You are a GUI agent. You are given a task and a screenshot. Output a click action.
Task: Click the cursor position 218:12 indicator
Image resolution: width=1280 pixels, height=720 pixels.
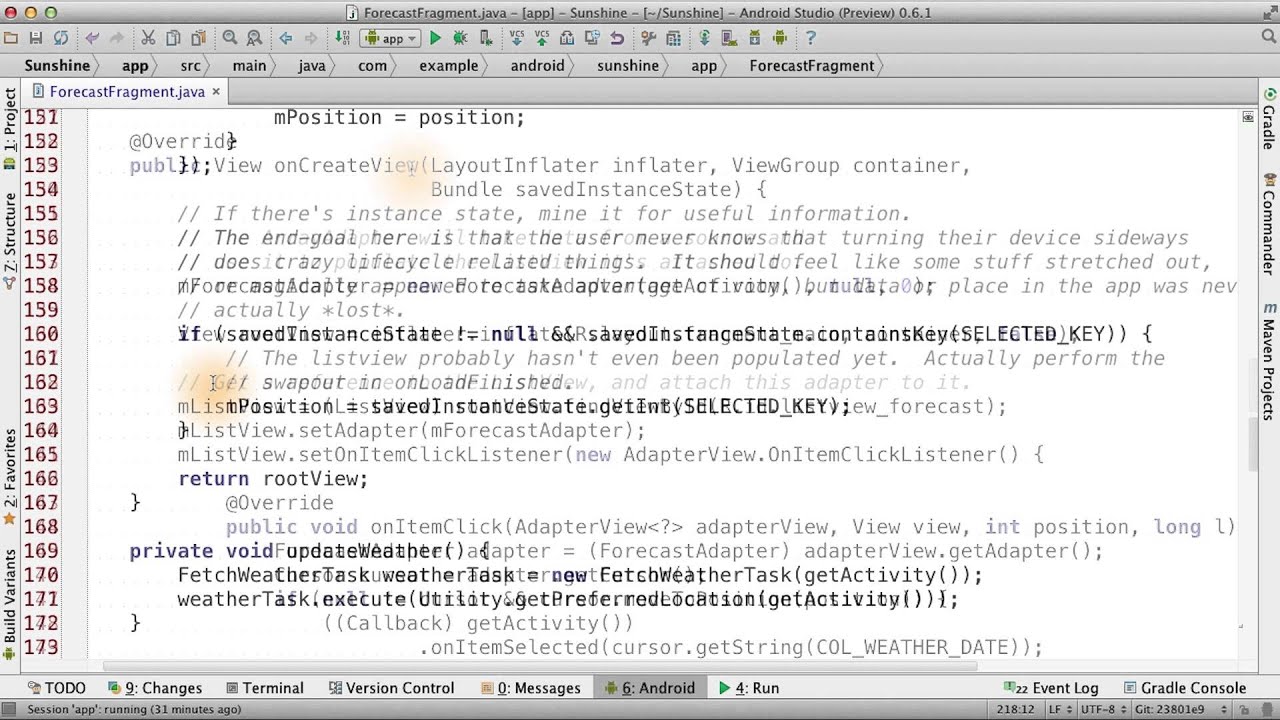(x=1015, y=709)
